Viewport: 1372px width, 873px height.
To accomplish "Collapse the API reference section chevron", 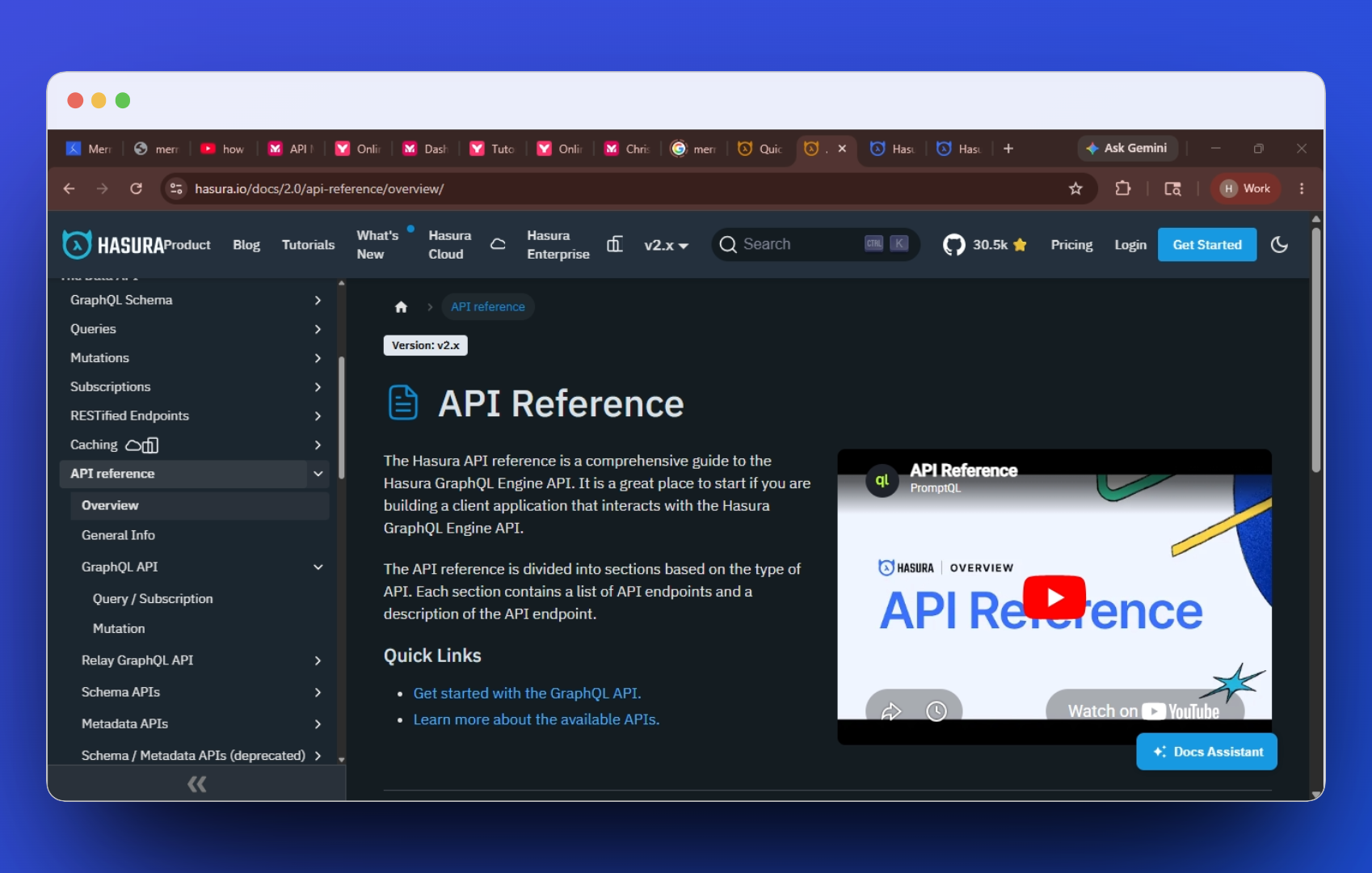I will click(318, 474).
